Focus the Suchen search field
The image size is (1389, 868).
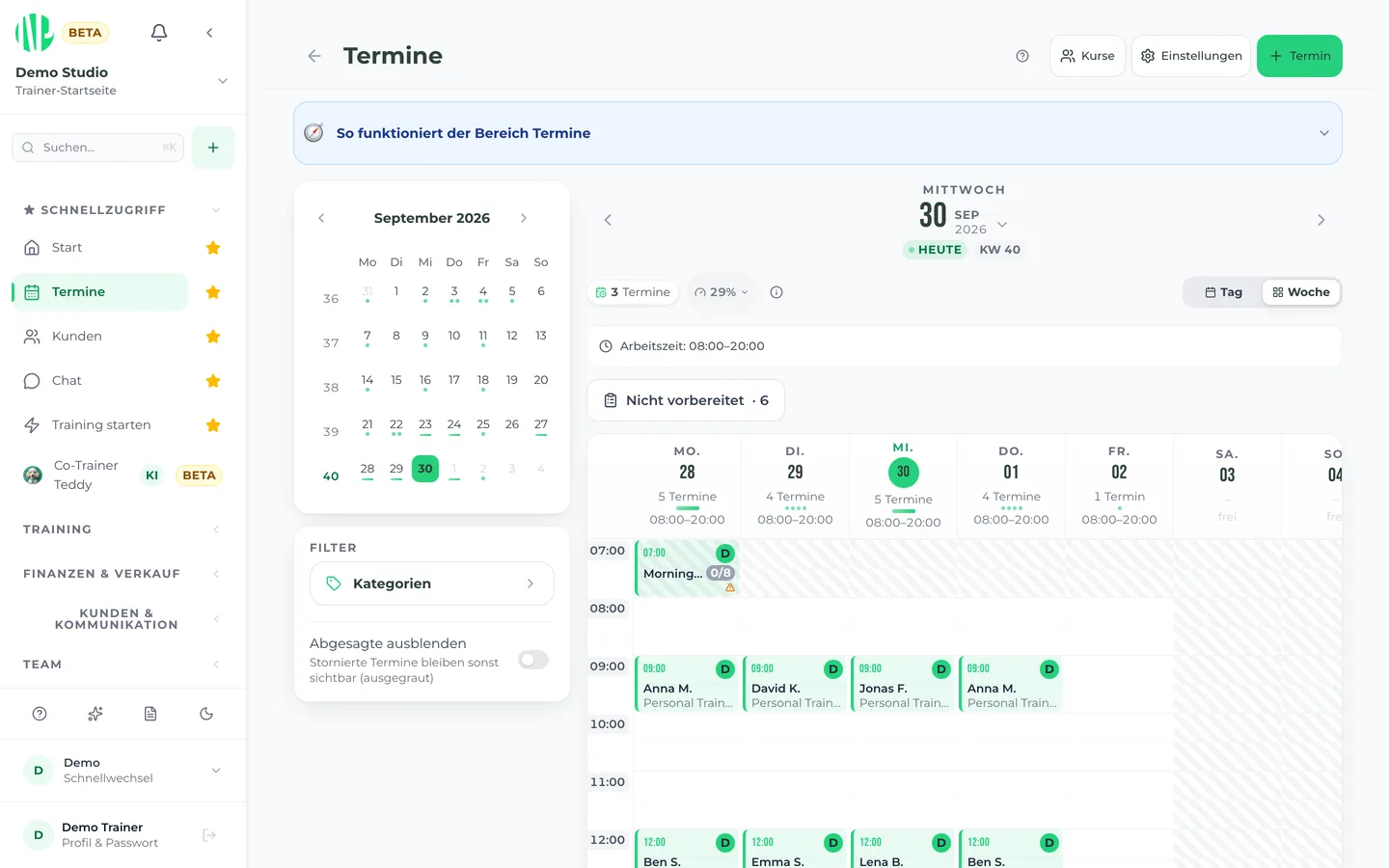(x=97, y=148)
